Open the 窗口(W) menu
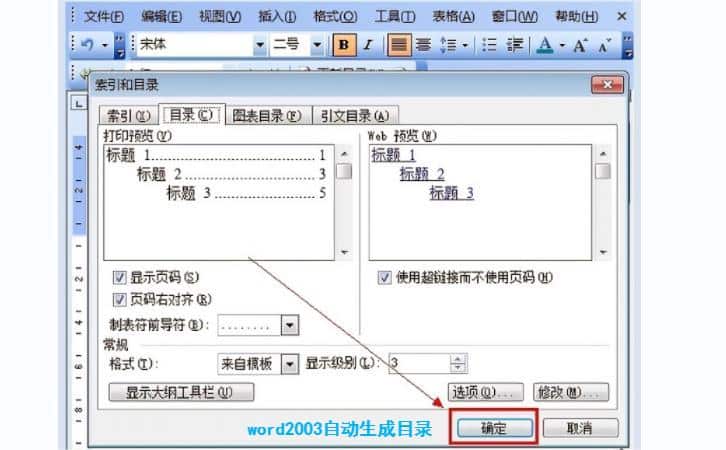Image resolution: width=726 pixels, height=450 pixels. (514, 17)
